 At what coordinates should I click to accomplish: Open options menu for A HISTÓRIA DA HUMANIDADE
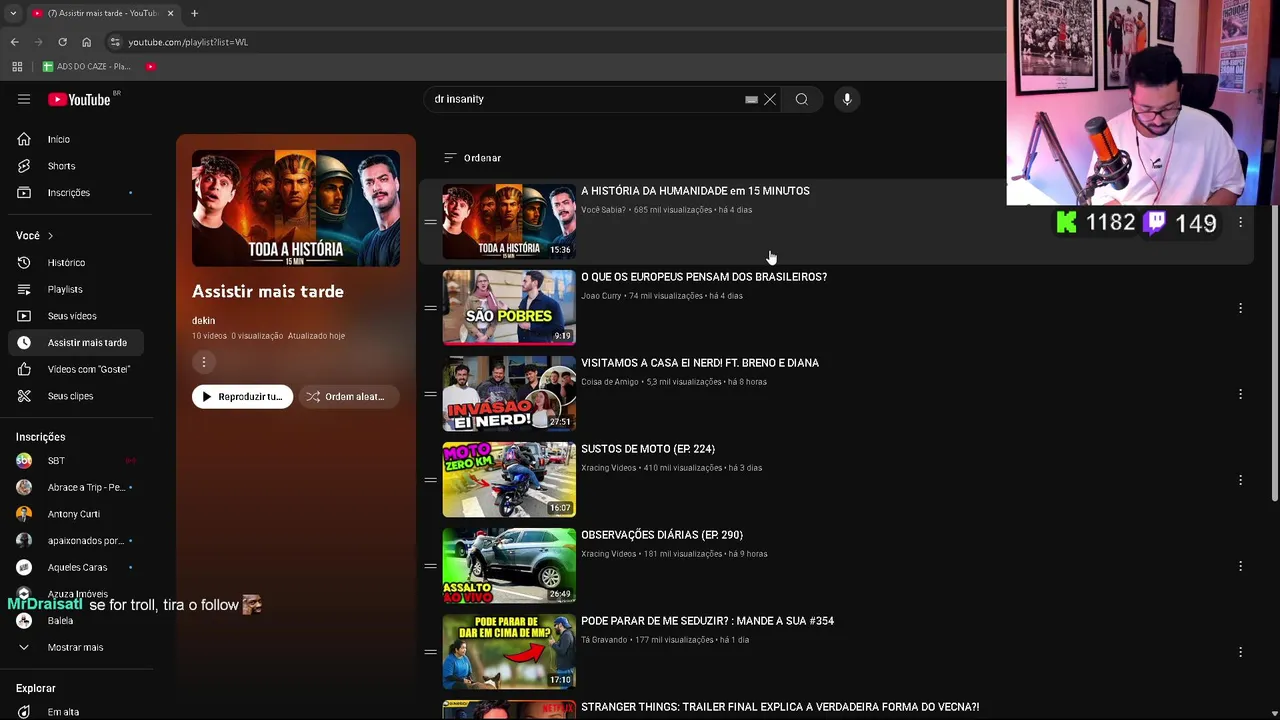[1240, 222]
